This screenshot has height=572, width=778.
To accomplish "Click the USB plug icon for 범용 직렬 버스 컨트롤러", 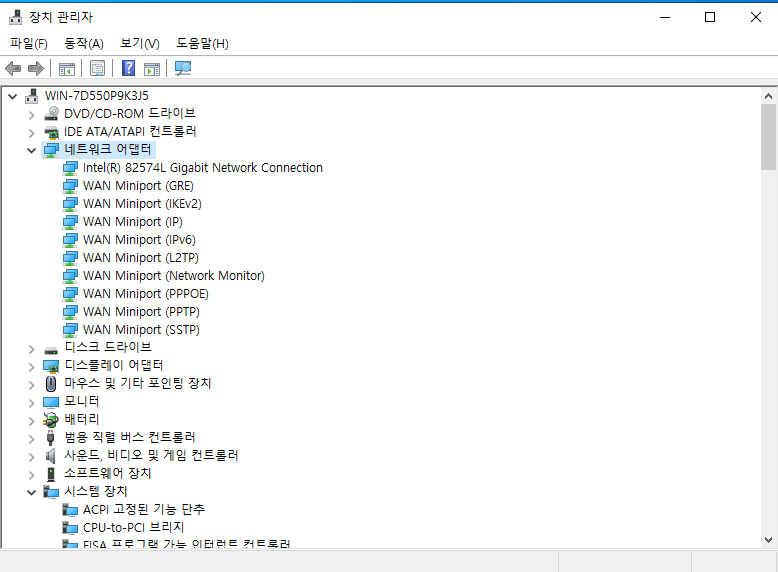I will [50, 438].
